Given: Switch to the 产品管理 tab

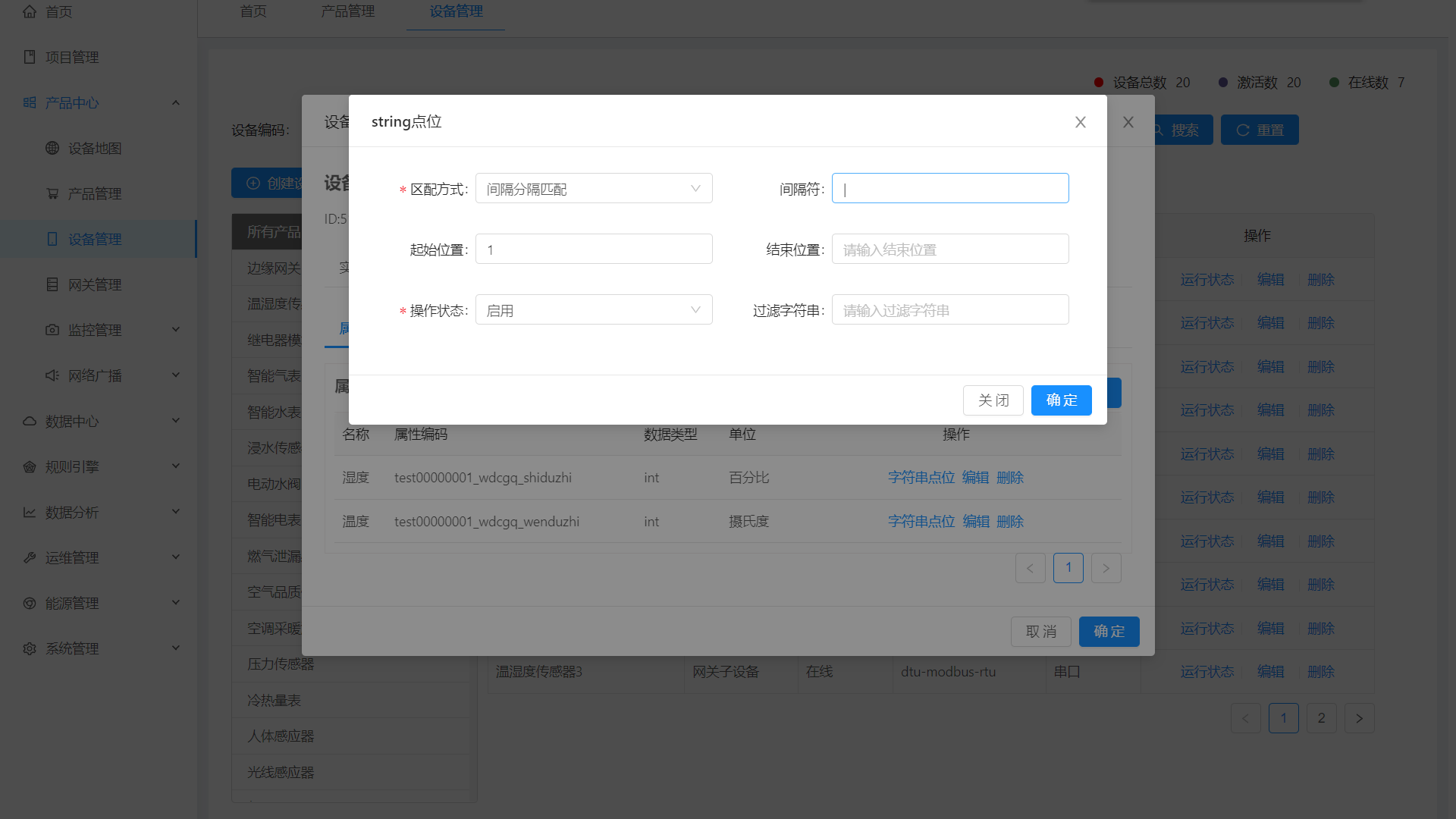Looking at the screenshot, I should [x=347, y=11].
